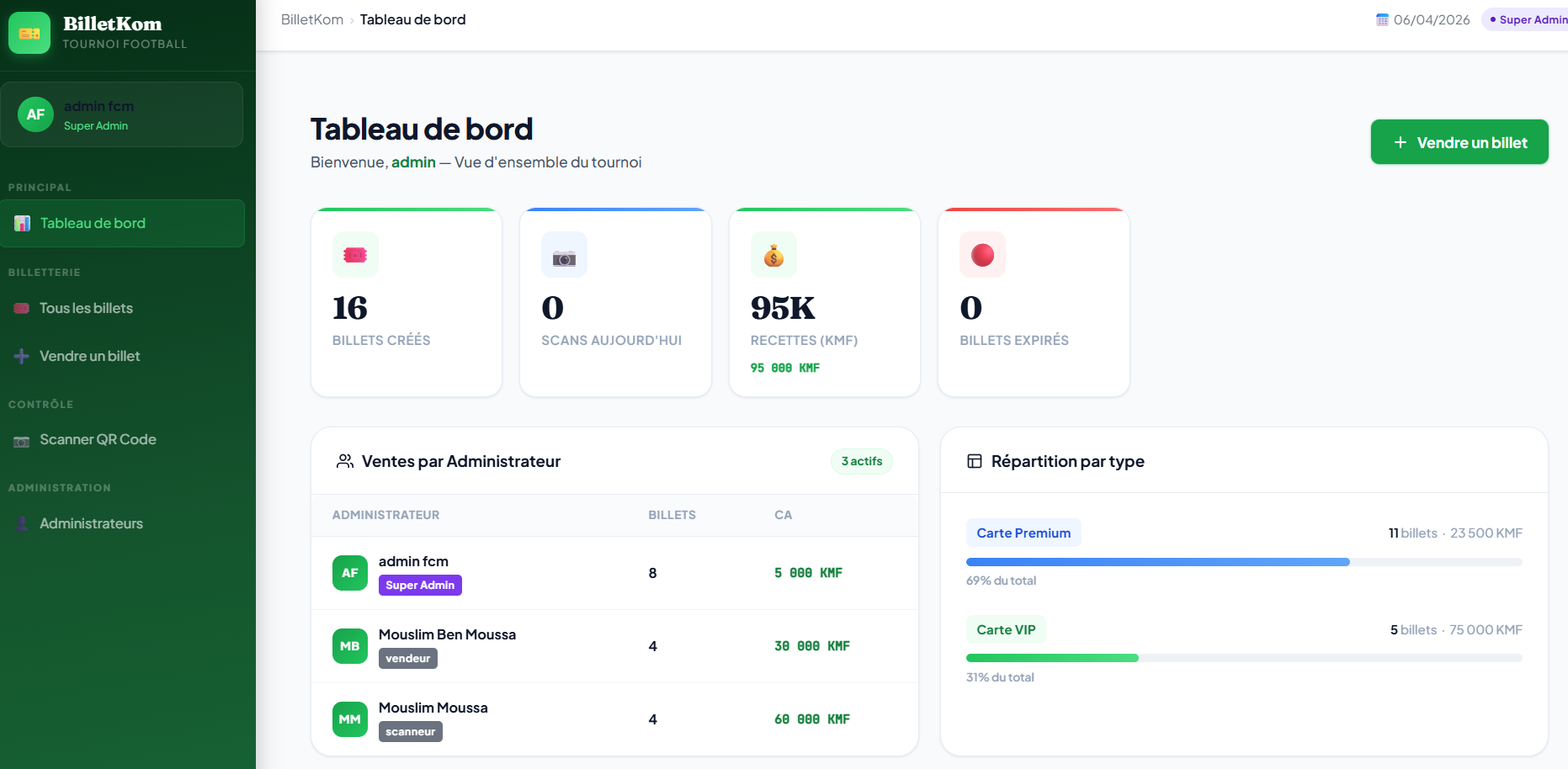Click the 8 billets count for admin fcm
1568x769 pixels.
click(652, 573)
